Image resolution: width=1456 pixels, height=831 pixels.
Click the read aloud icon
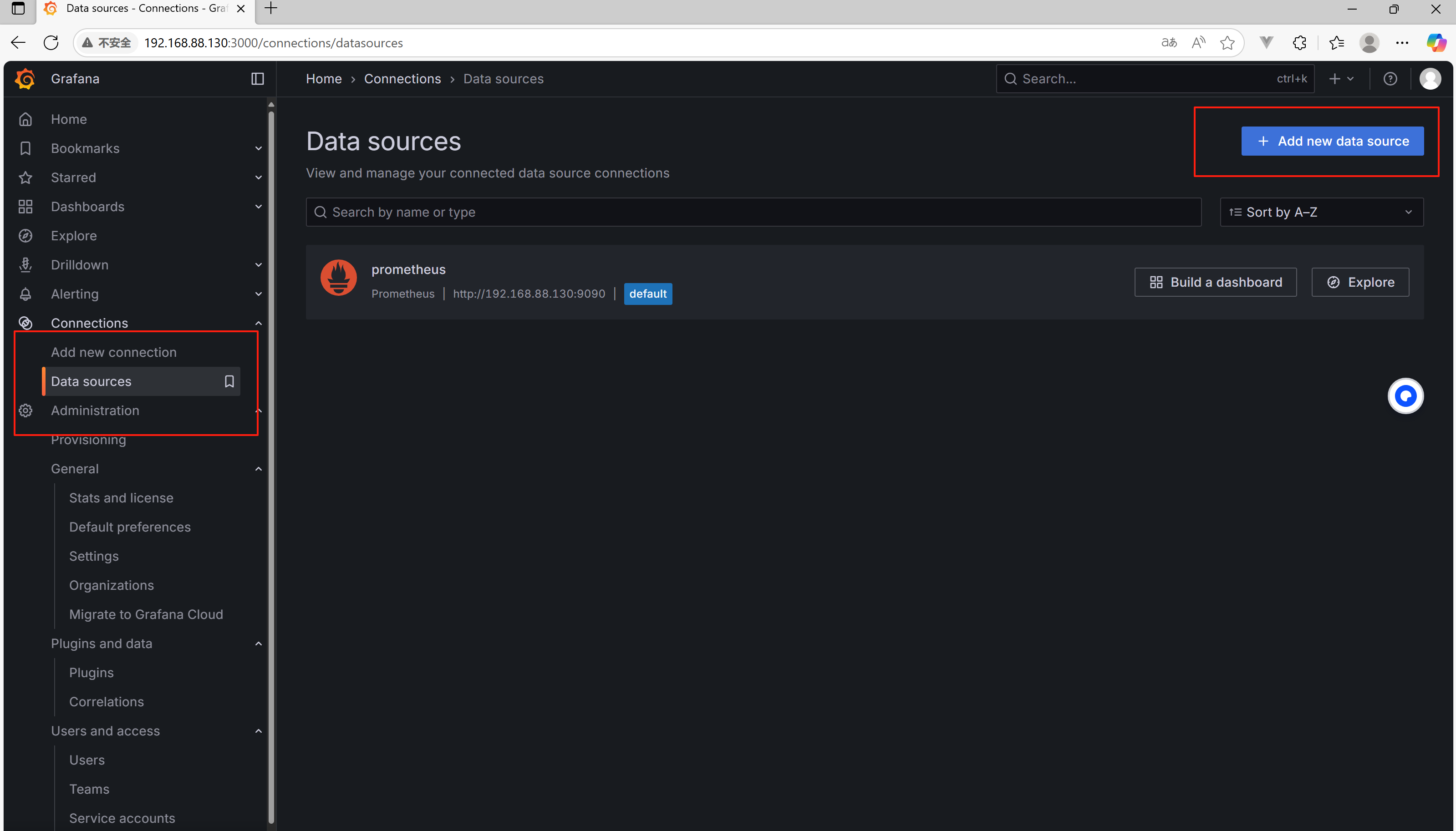(1198, 42)
